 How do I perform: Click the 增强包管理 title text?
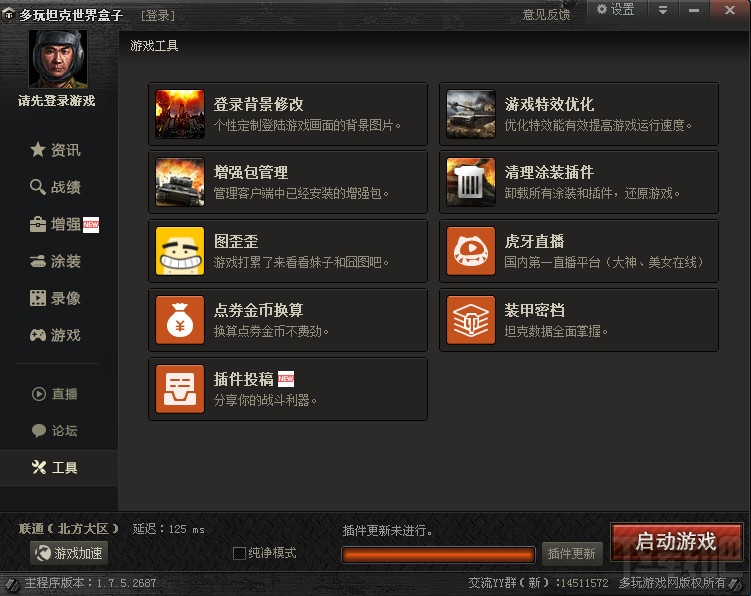click(251, 172)
